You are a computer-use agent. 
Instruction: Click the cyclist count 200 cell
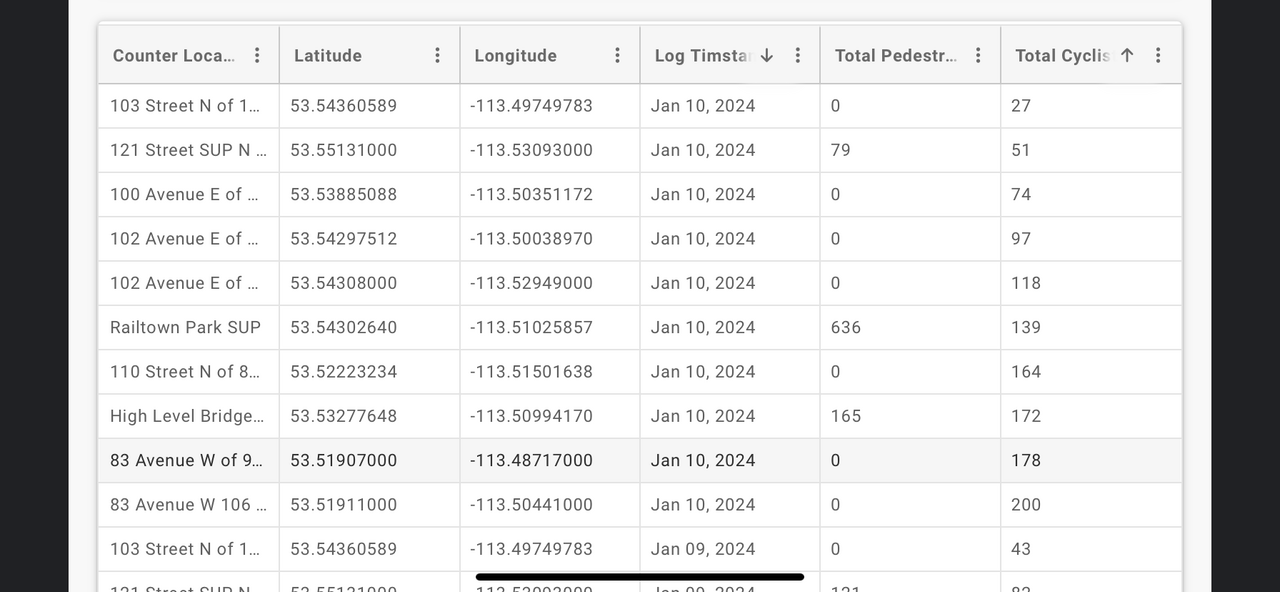(x=1026, y=505)
